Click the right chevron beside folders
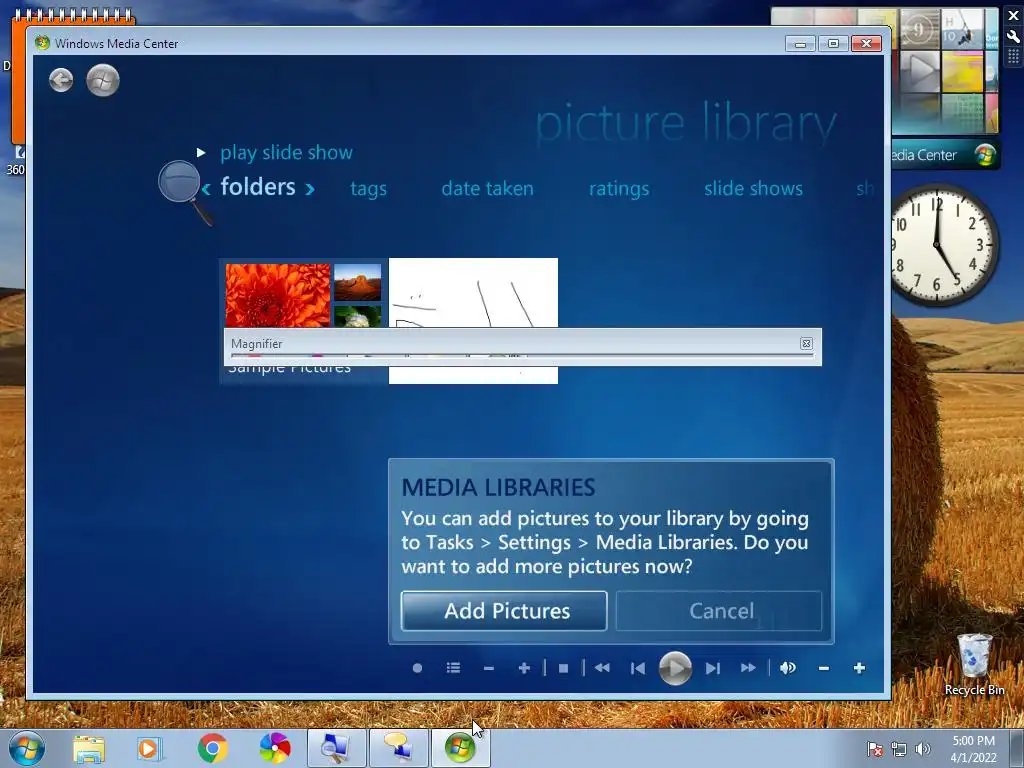 pyautogui.click(x=310, y=189)
